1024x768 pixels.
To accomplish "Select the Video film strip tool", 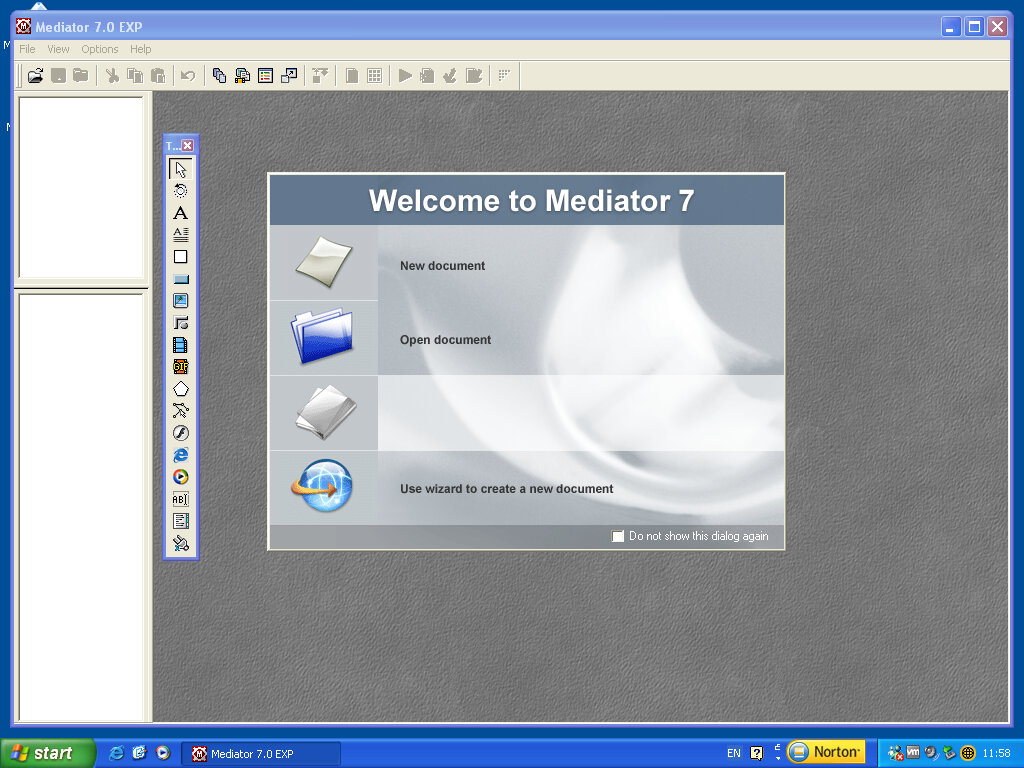I will (x=180, y=345).
